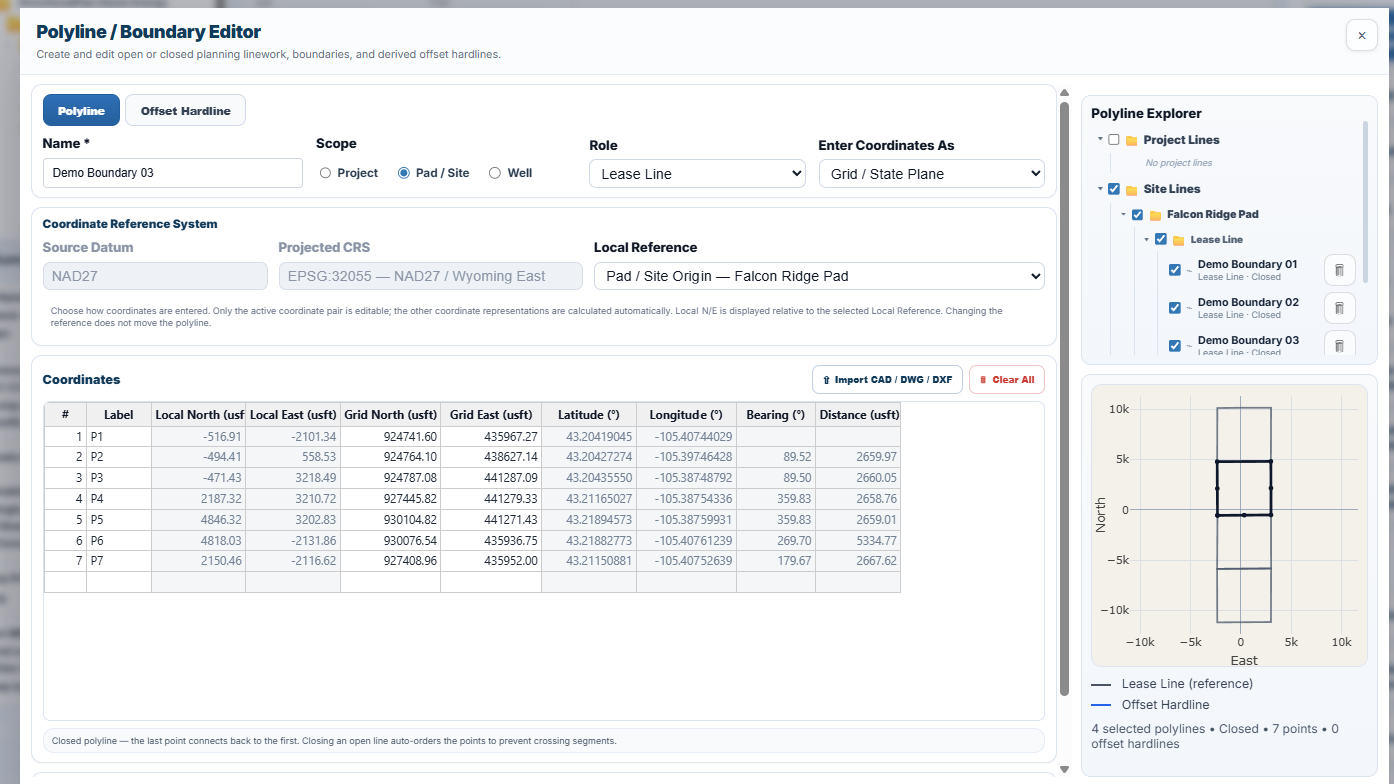
Task: Click the main editor vertical scrollbar
Action: [1065, 398]
